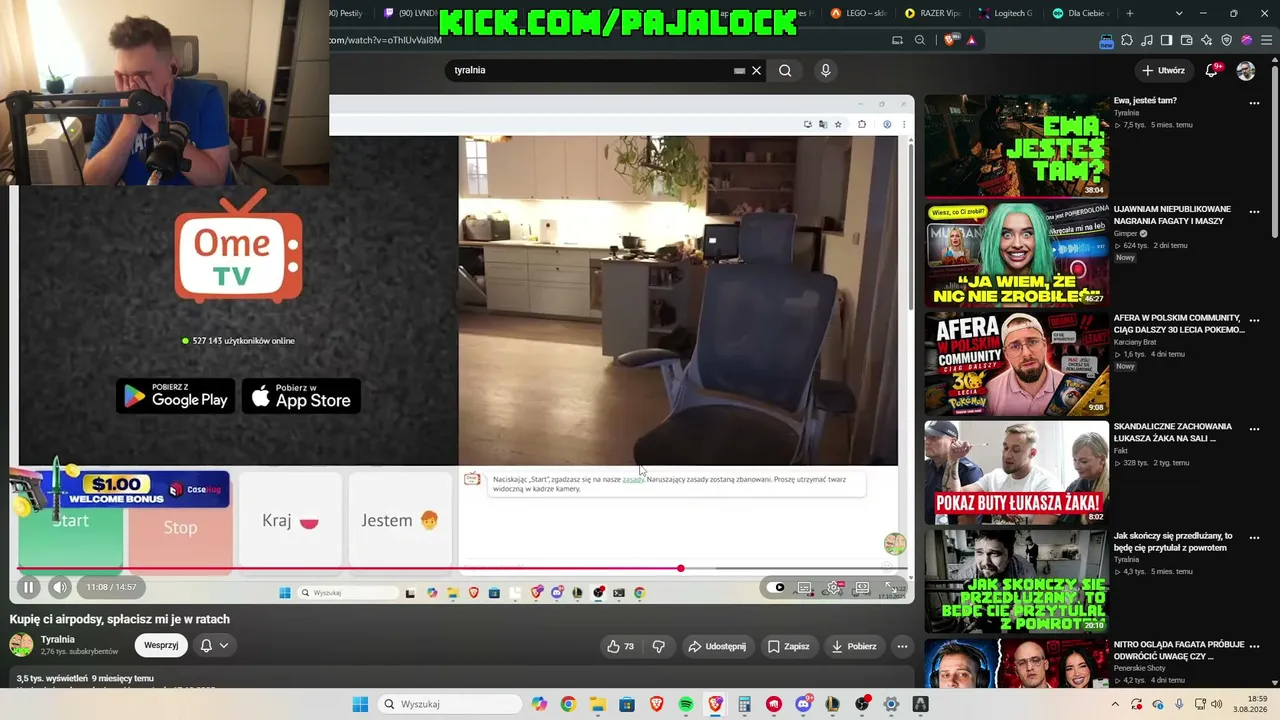
Task: Expand the notification bell dropdown for Tyralnia
Action: (214, 645)
